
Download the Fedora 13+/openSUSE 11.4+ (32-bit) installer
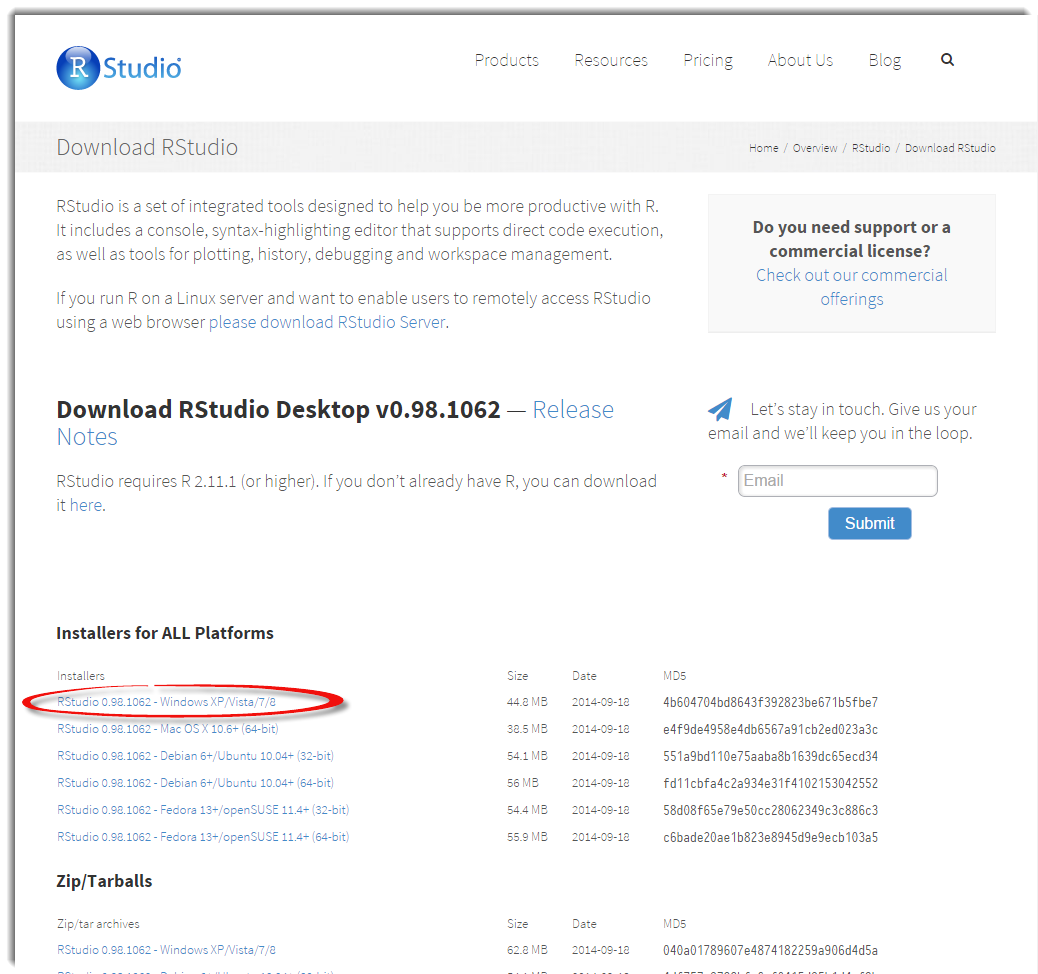[203, 810]
